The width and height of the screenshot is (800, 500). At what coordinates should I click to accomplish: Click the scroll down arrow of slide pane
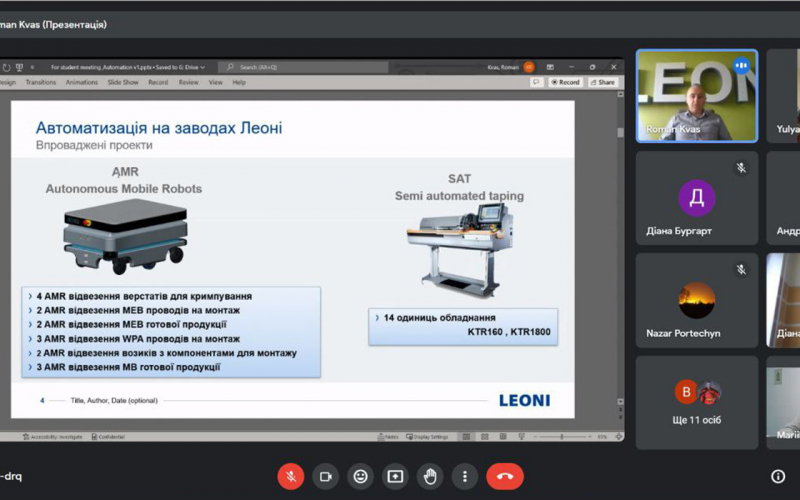pos(620,402)
